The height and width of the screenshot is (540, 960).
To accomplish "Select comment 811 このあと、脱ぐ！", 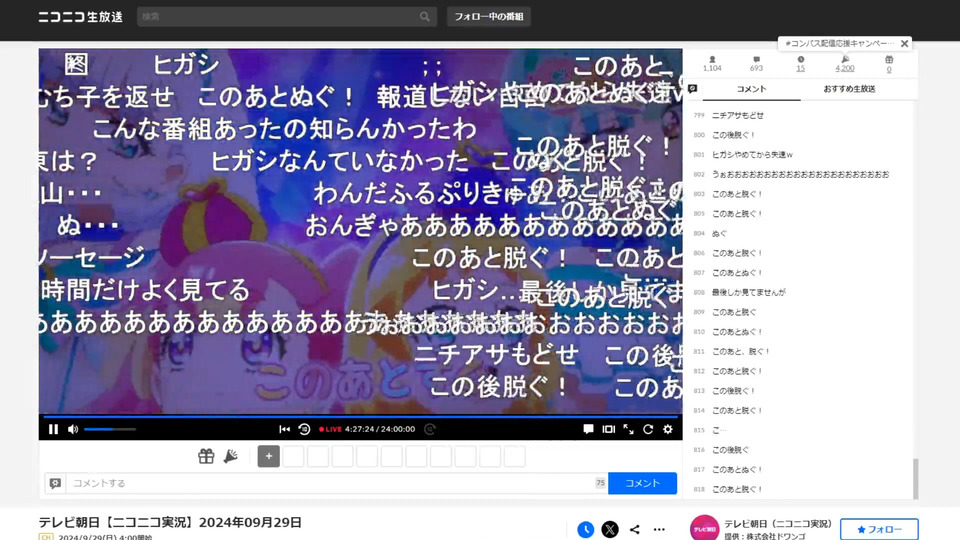I will pos(741,351).
